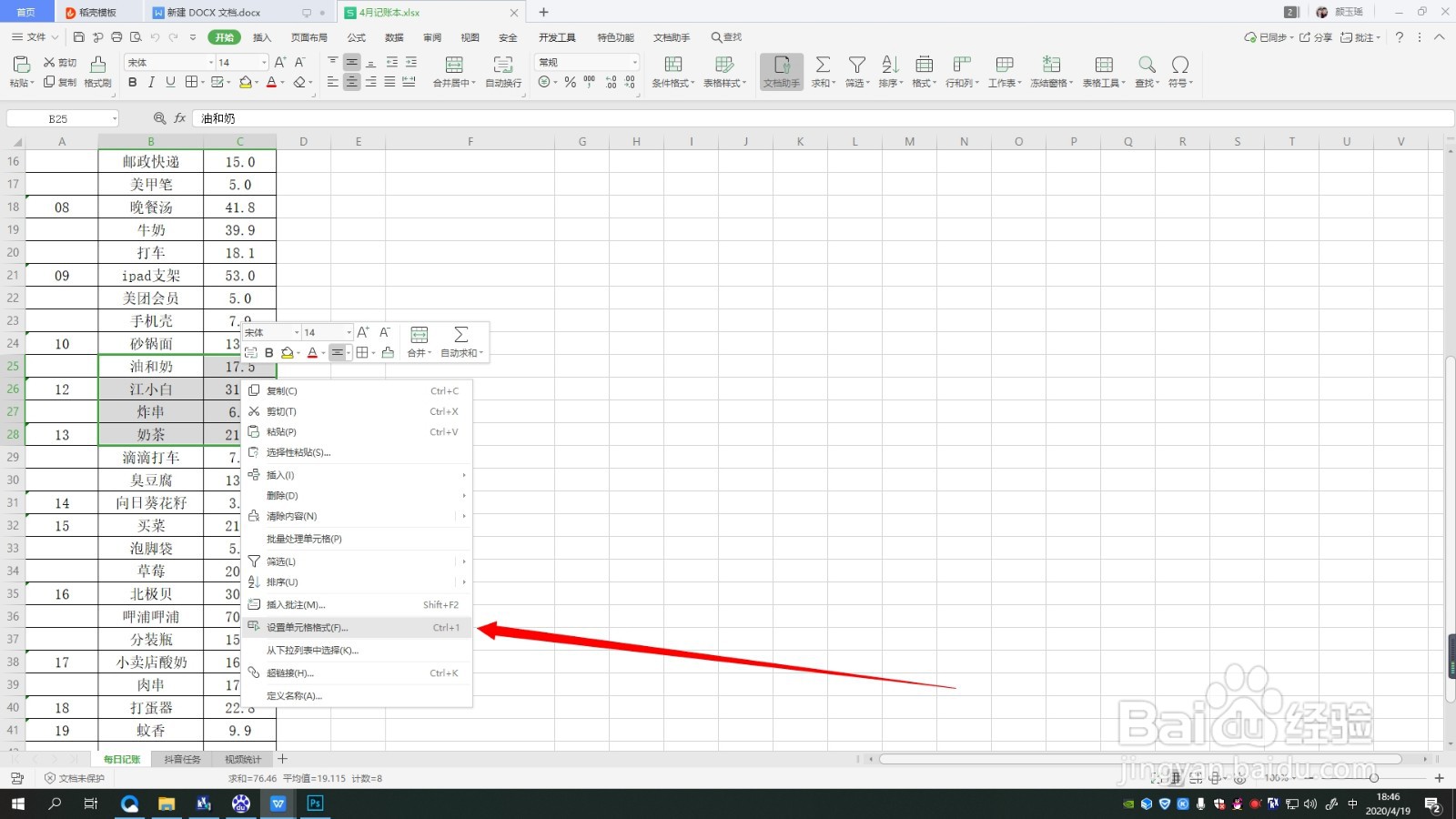The width and height of the screenshot is (1456, 819).
Task: Click the percent style icon
Action: coord(570,82)
